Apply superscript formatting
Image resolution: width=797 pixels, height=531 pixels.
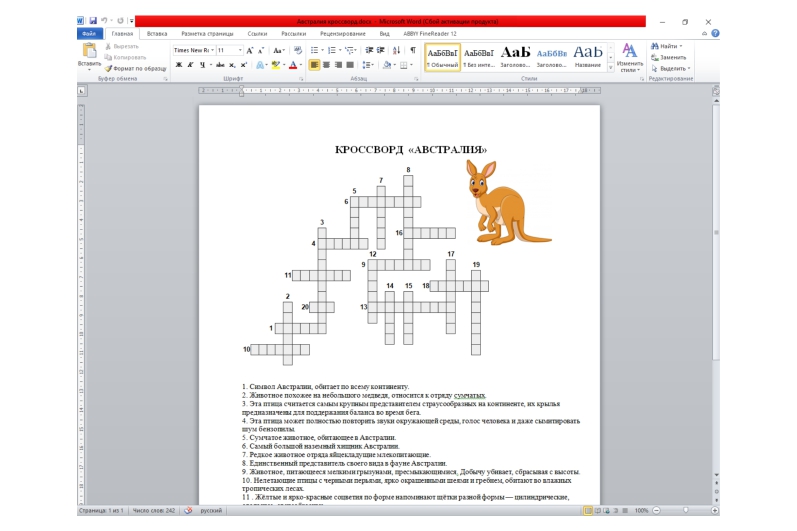(243, 65)
